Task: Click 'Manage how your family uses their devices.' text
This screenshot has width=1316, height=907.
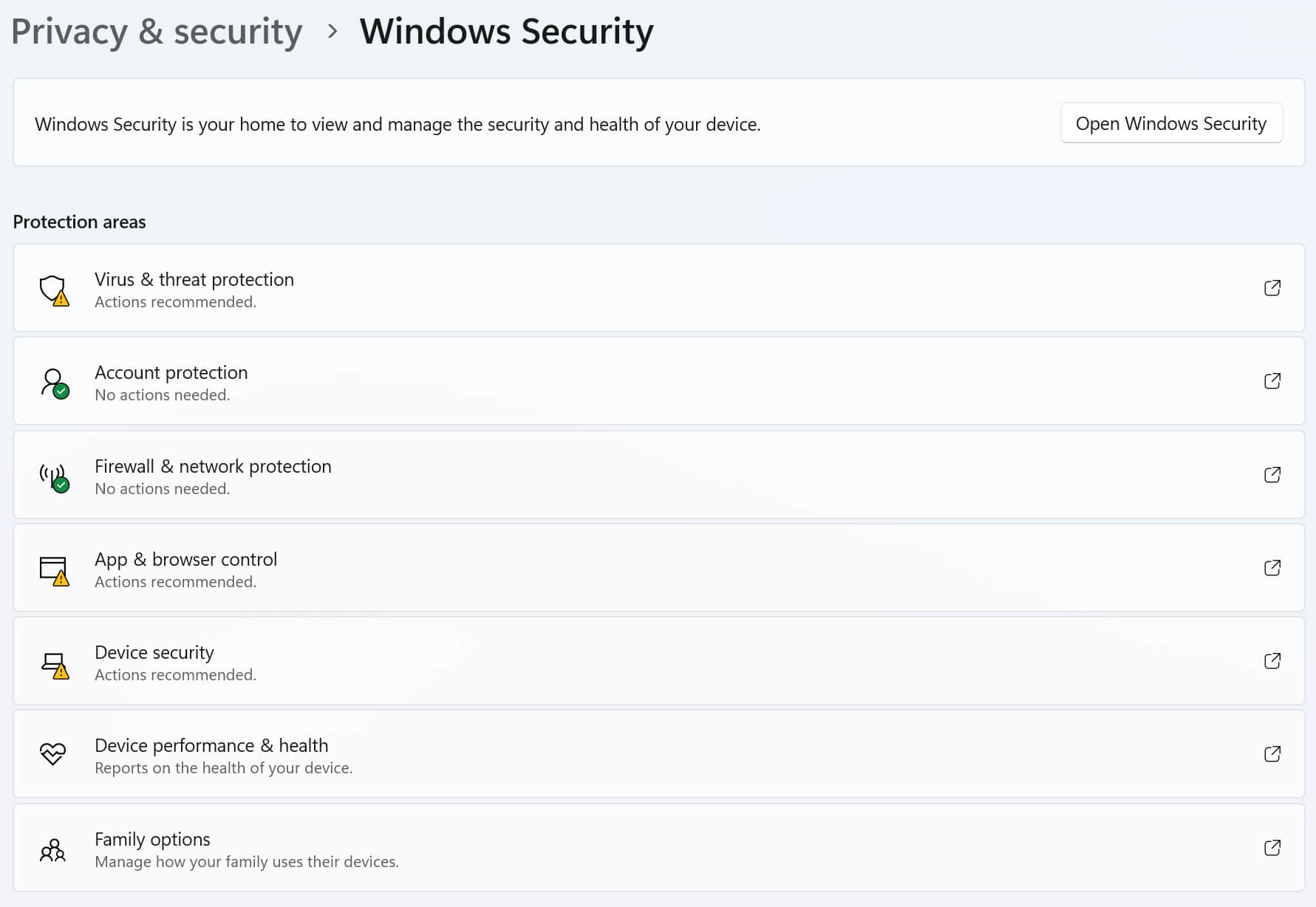Action: tap(247, 861)
